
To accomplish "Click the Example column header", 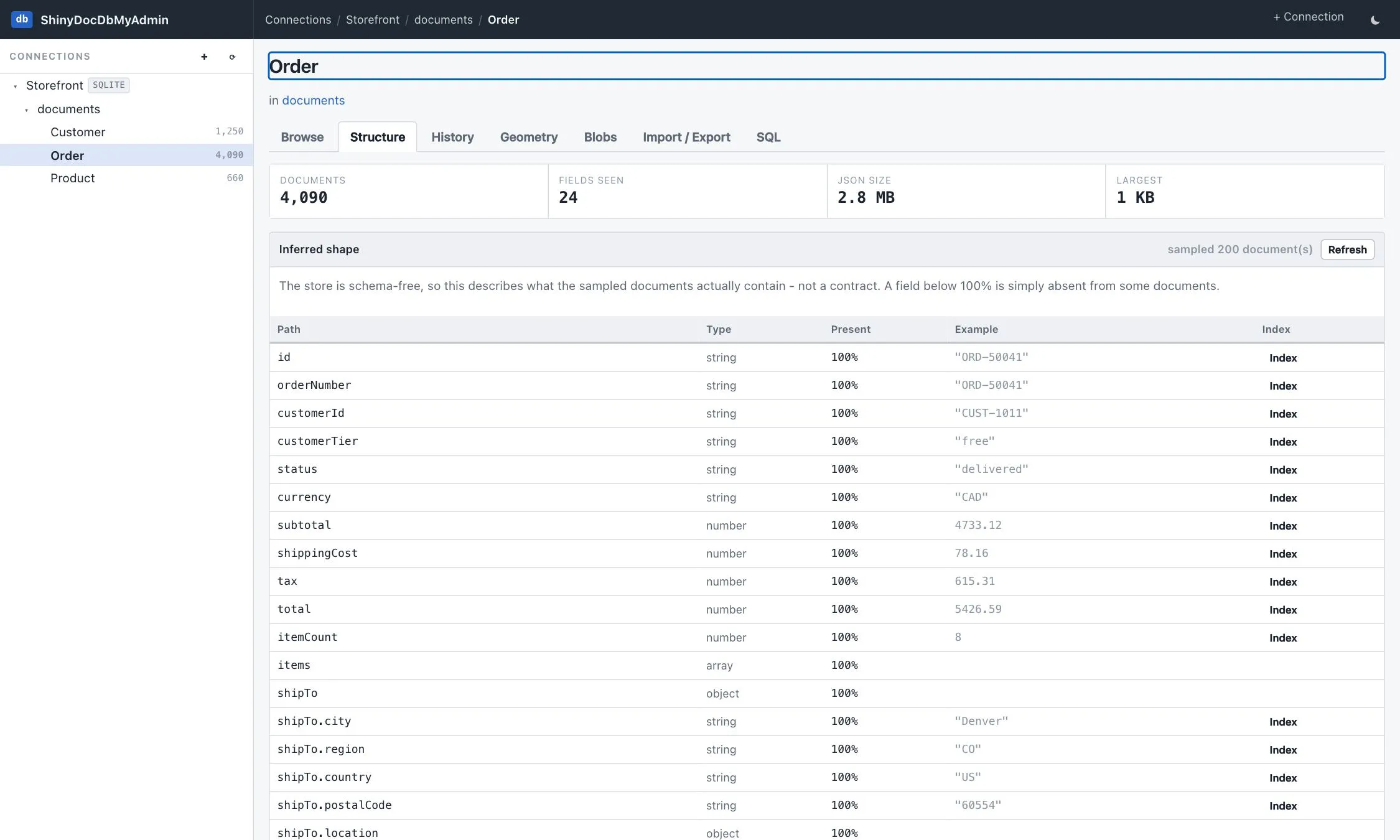I will pyautogui.click(x=976, y=329).
